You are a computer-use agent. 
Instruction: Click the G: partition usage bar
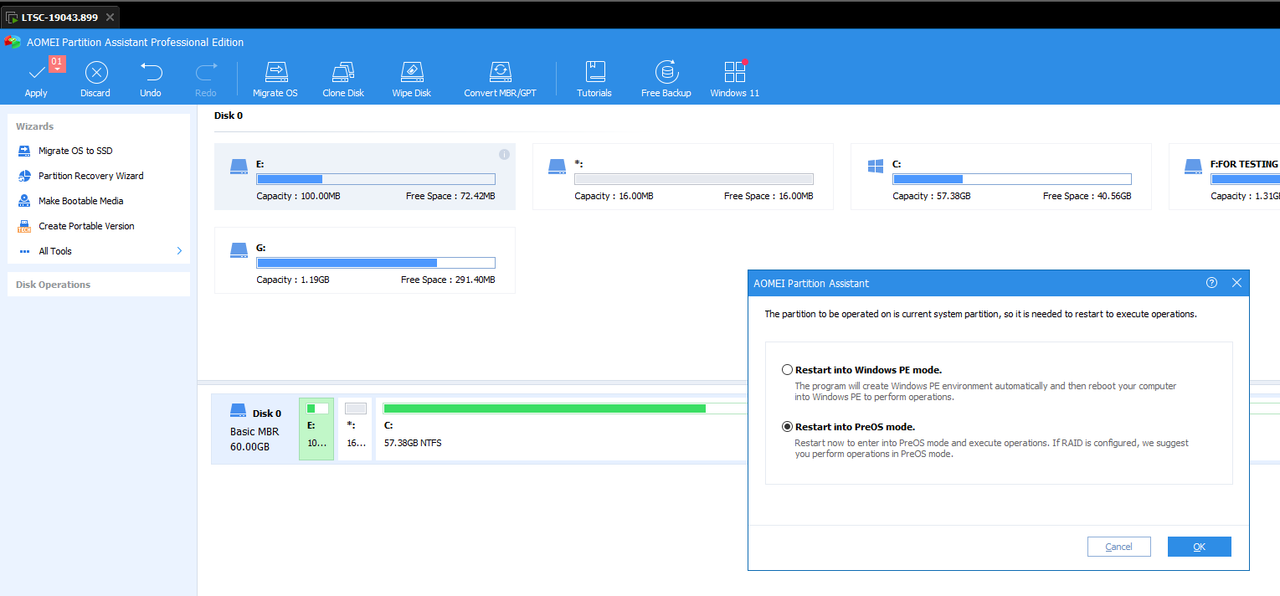pyautogui.click(x=375, y=263)
